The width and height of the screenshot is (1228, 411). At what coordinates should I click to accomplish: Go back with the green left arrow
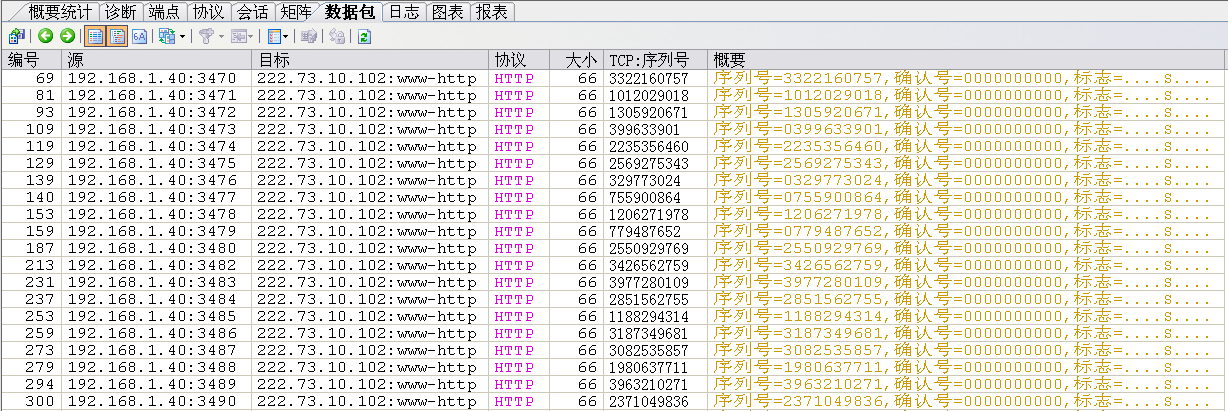46,36
